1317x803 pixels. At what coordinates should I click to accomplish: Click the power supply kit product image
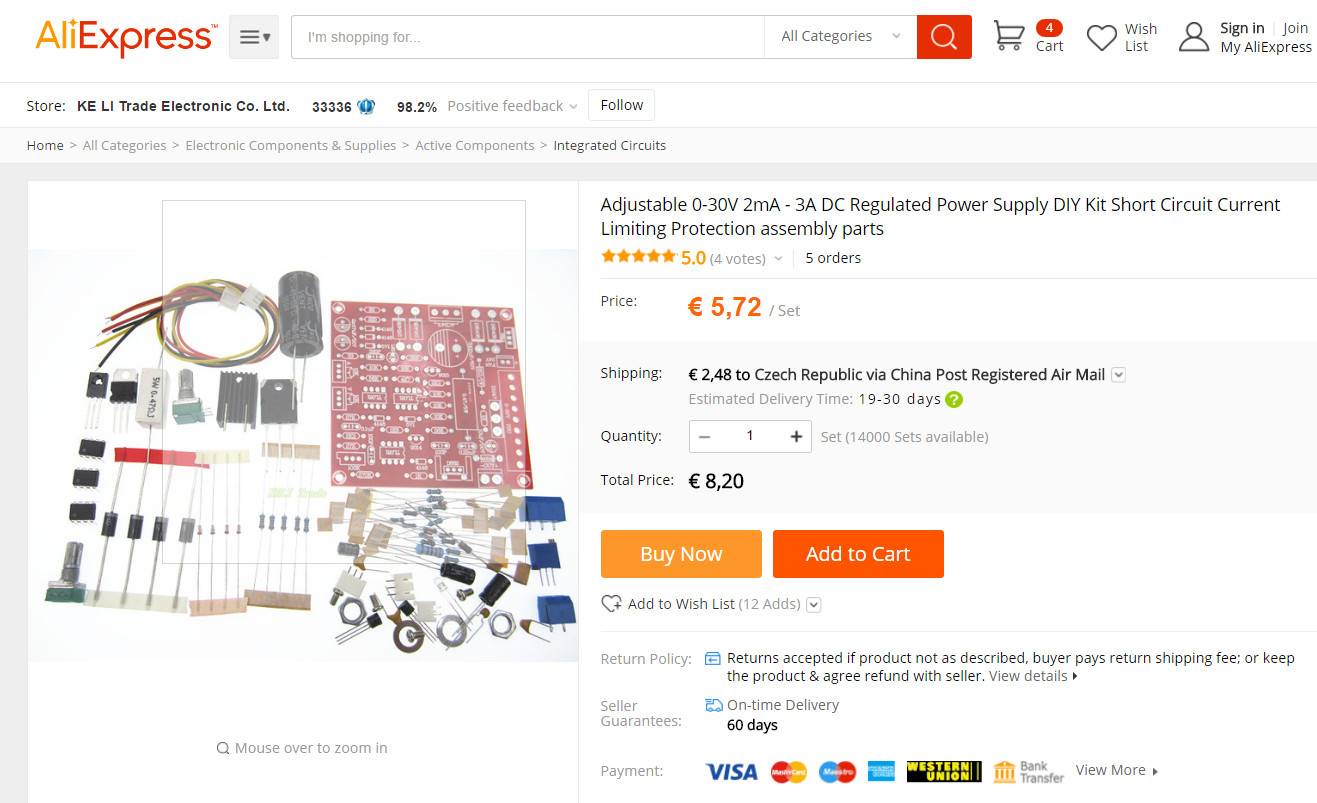pyautogui.click(x=303, y=455)
